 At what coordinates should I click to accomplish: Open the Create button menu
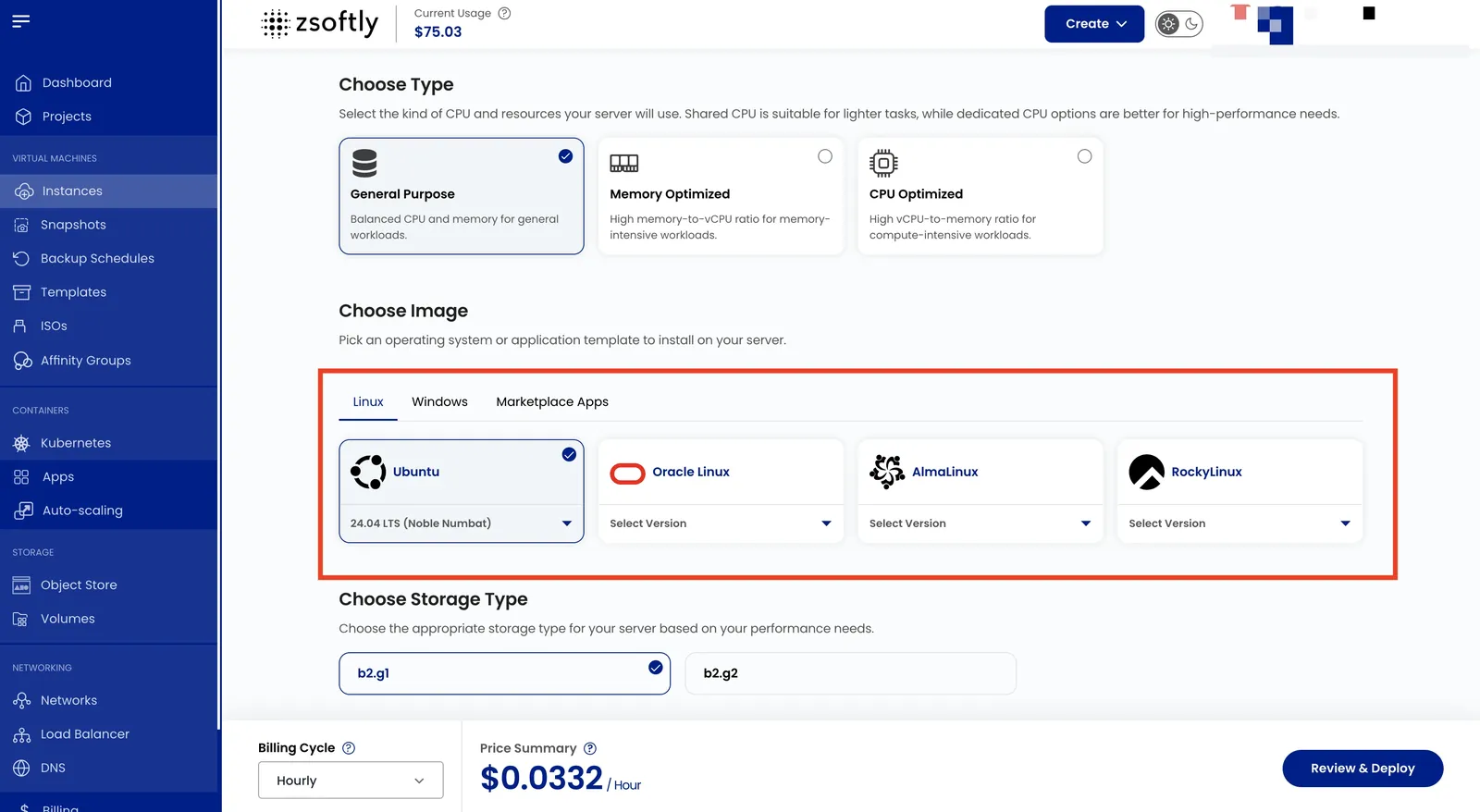[1094, 24]
